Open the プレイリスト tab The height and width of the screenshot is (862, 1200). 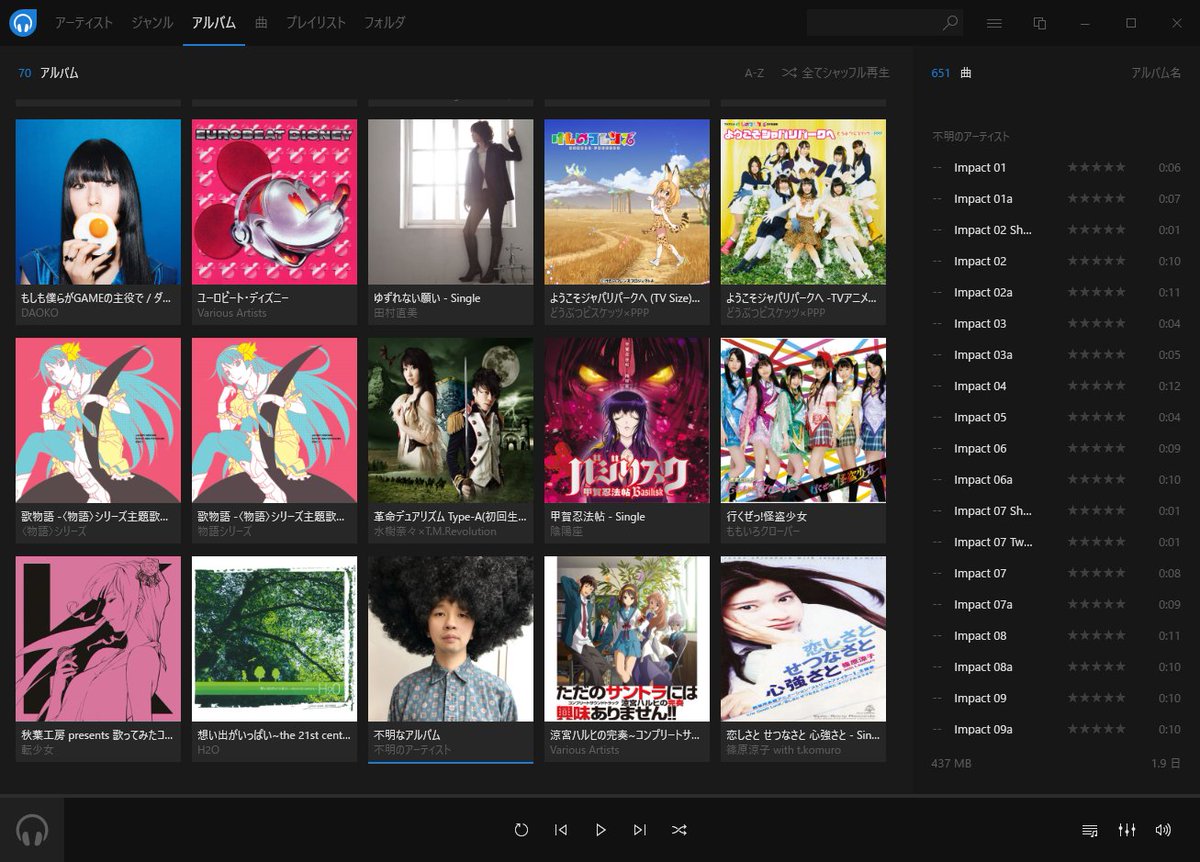(x=316, y=22)
